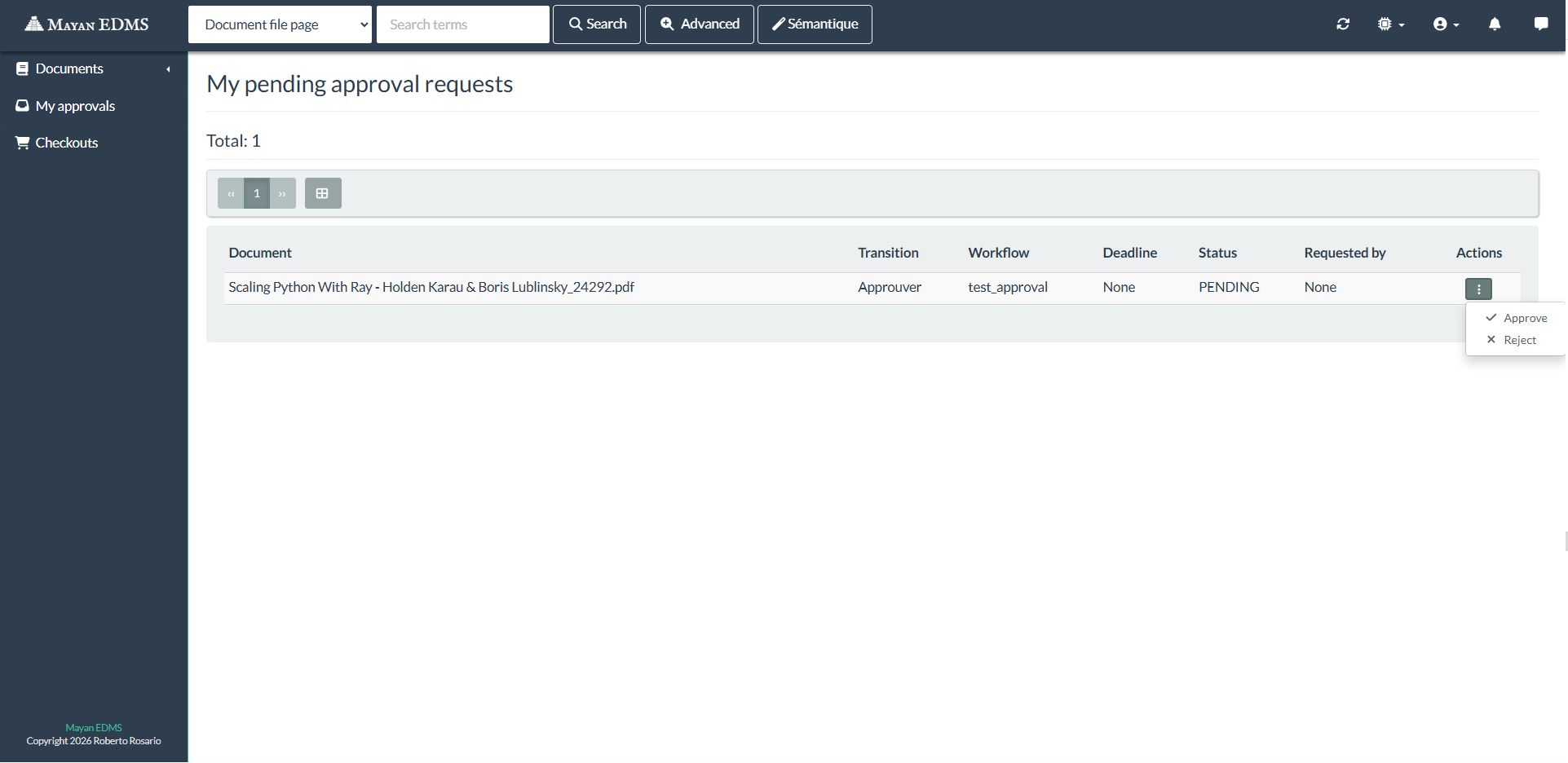Click the test_approval workflow cell
This screenshot has height=763, width=1568.
[x=1008, y=287]
